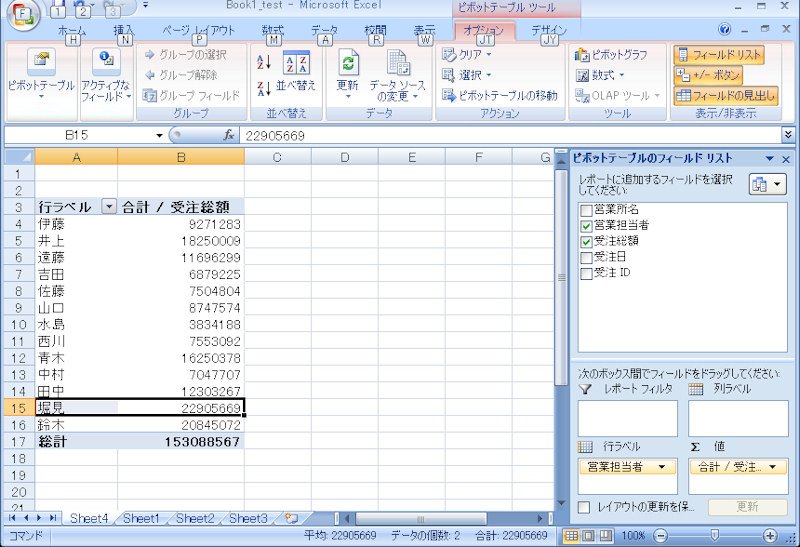Check the 営業所名 field checkbox
The width and height of the screenshot is (800, 547).
[x=586, y=210]
